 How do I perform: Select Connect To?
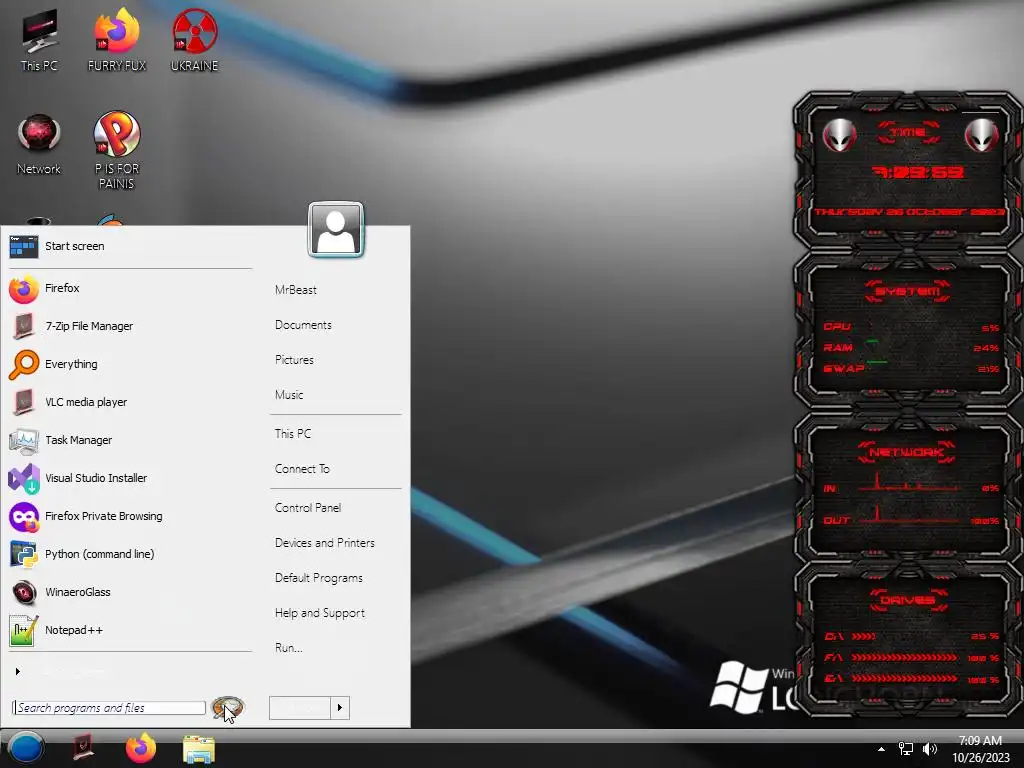(302, 469)
